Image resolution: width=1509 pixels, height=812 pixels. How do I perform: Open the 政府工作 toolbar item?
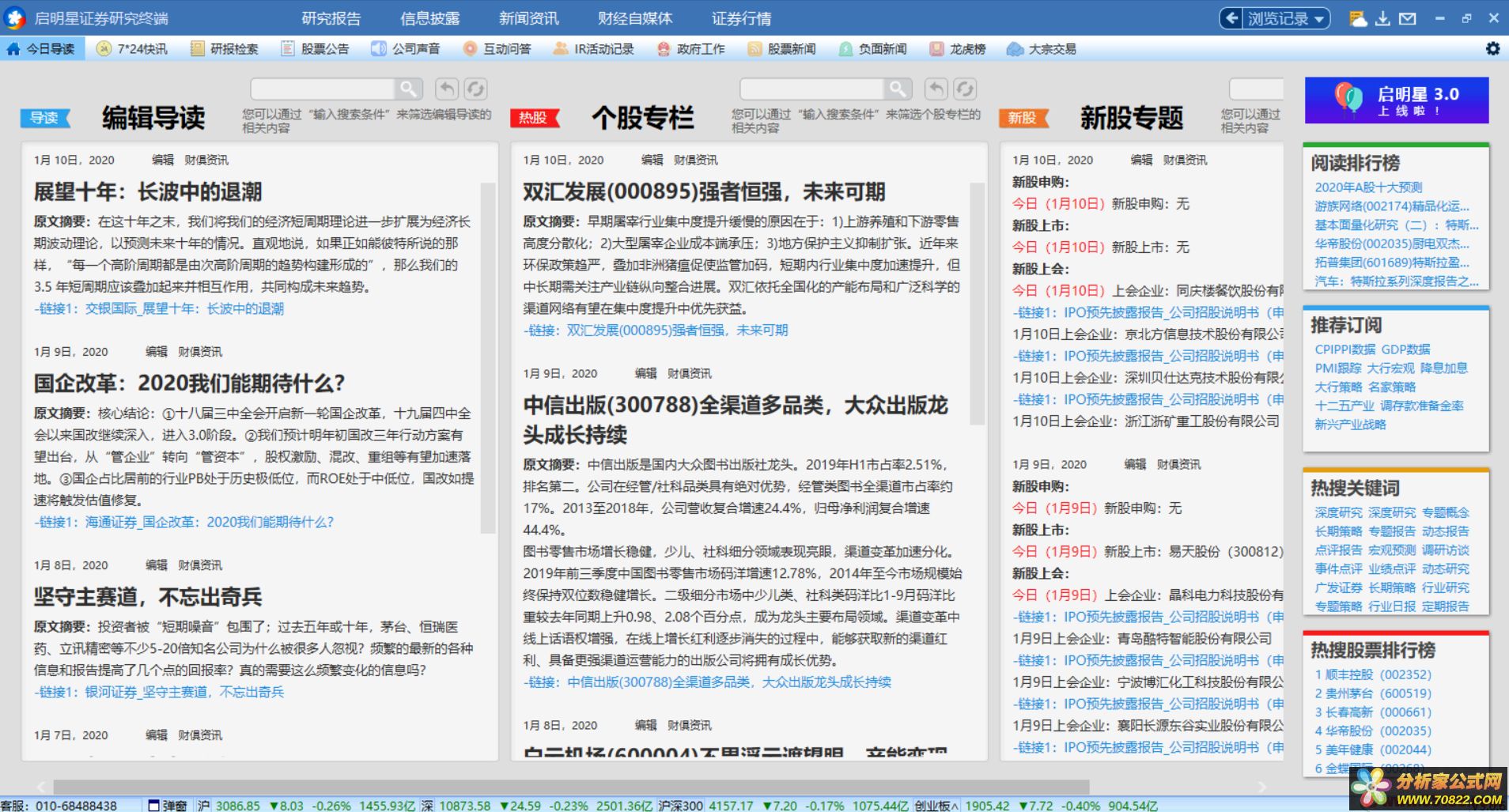click(691, 49)
